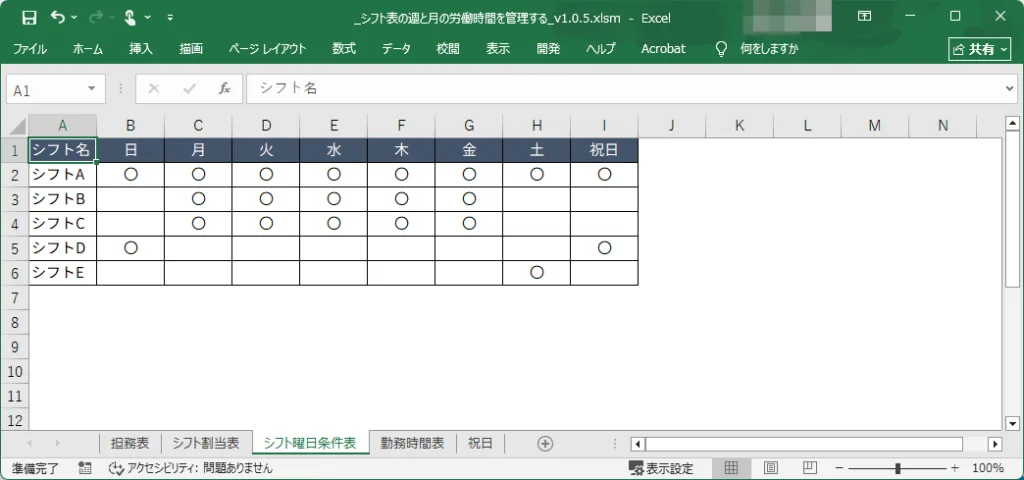Open Insert Function fx dialog
This screenshot has height=480, width=1024.
(x=224, y=89)
